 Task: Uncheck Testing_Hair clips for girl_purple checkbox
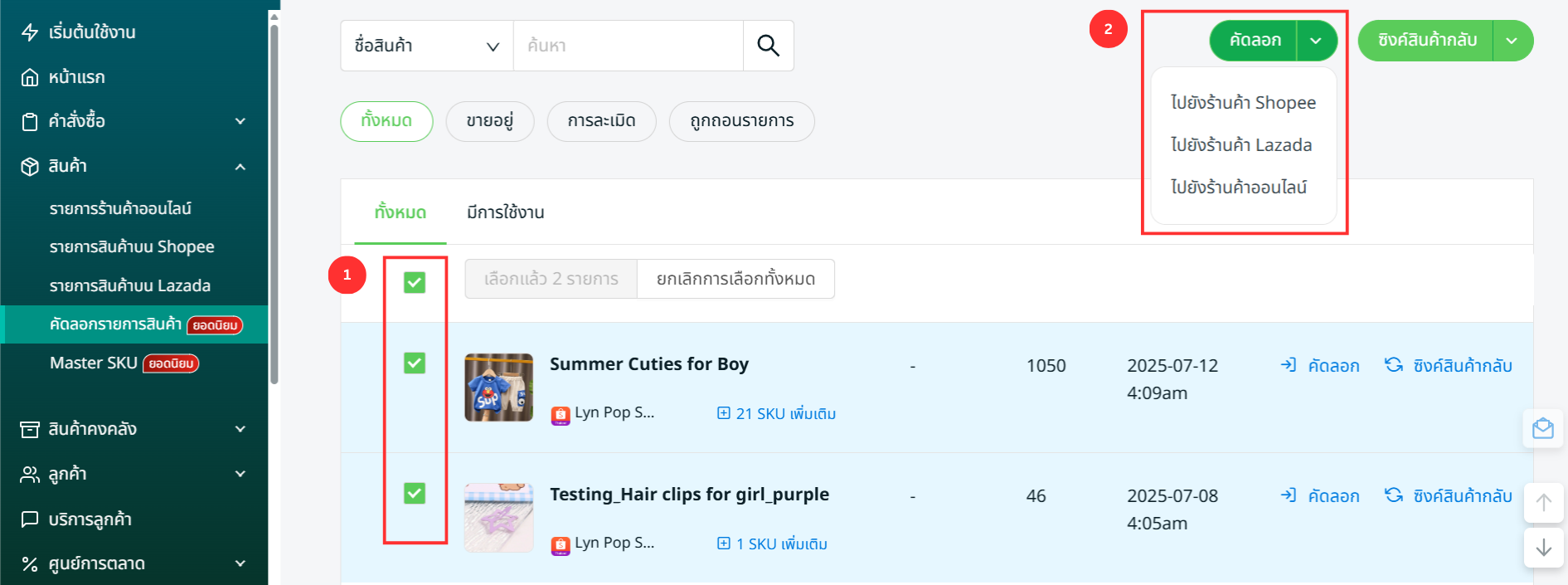(x=415, y=494)
